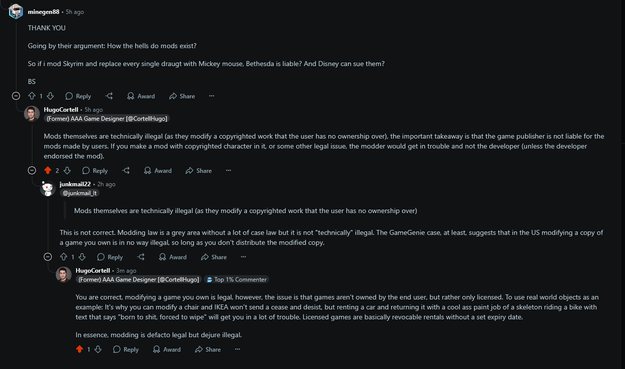Viewport: 625px width, 369px height.
Task: Click the crosspost icon on junkmail22's comment
Action: (141, 257)
